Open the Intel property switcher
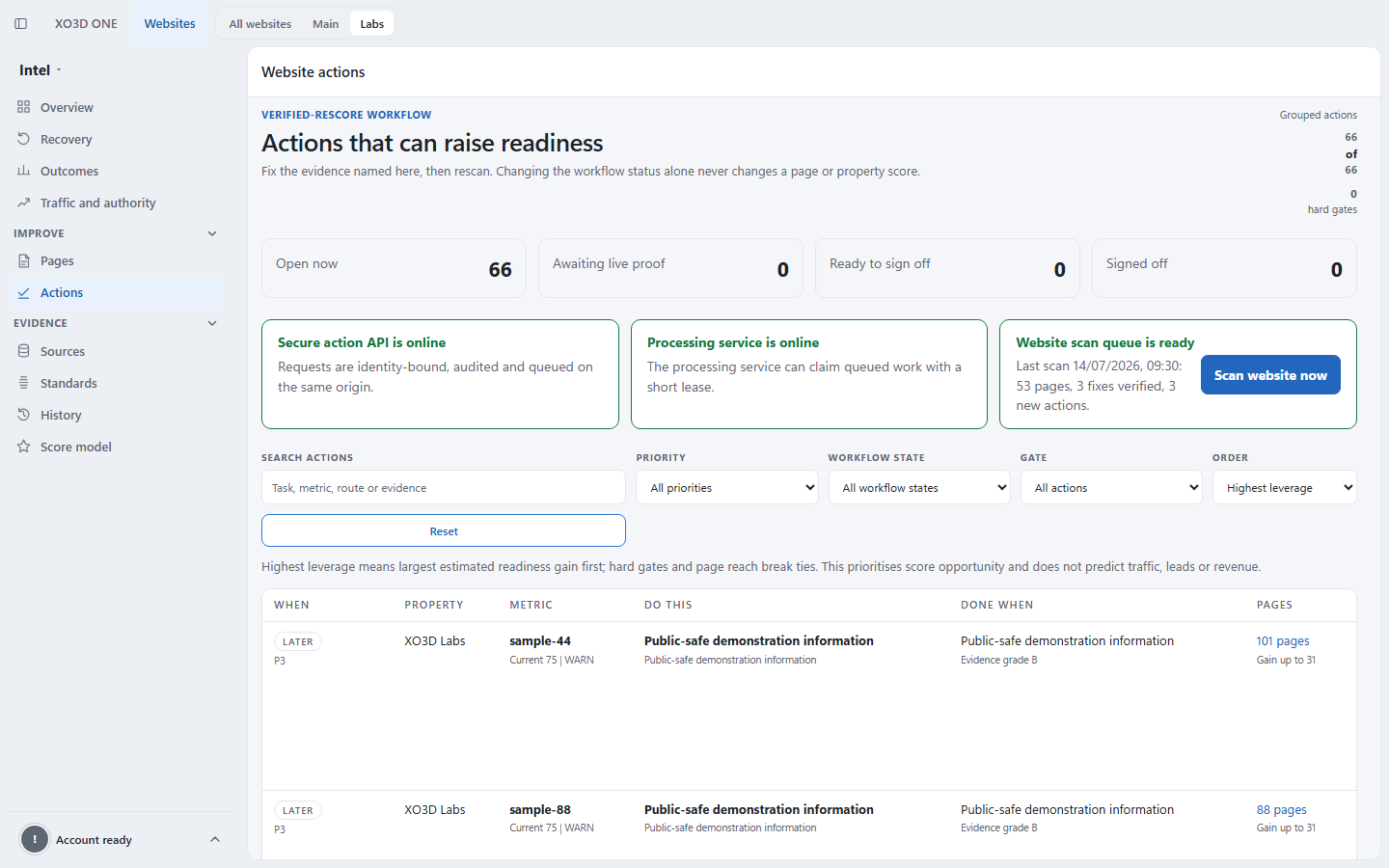The image size is (1389, 868). [x=41, y=69]
